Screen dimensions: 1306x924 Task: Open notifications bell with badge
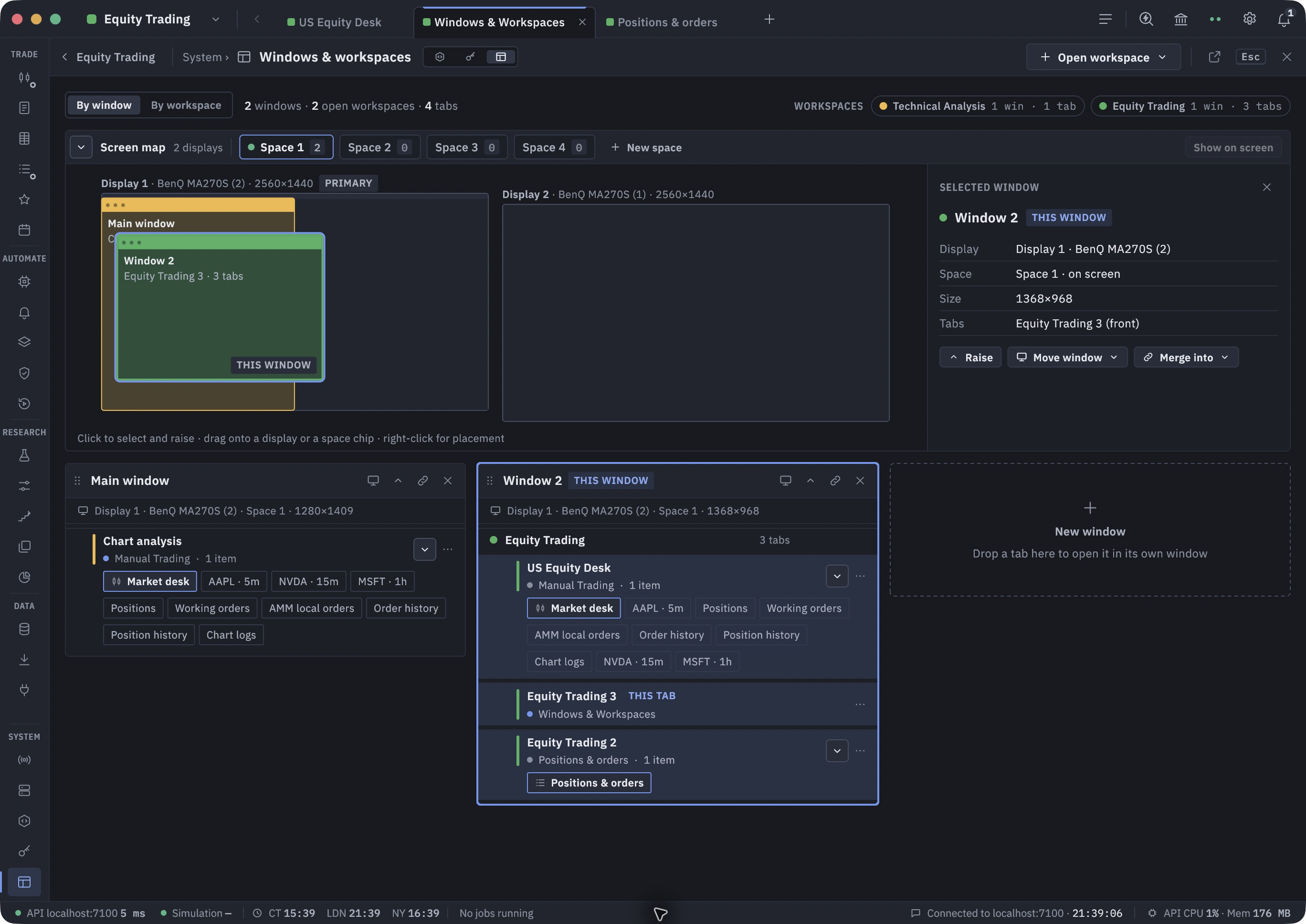pos(1285,19)
